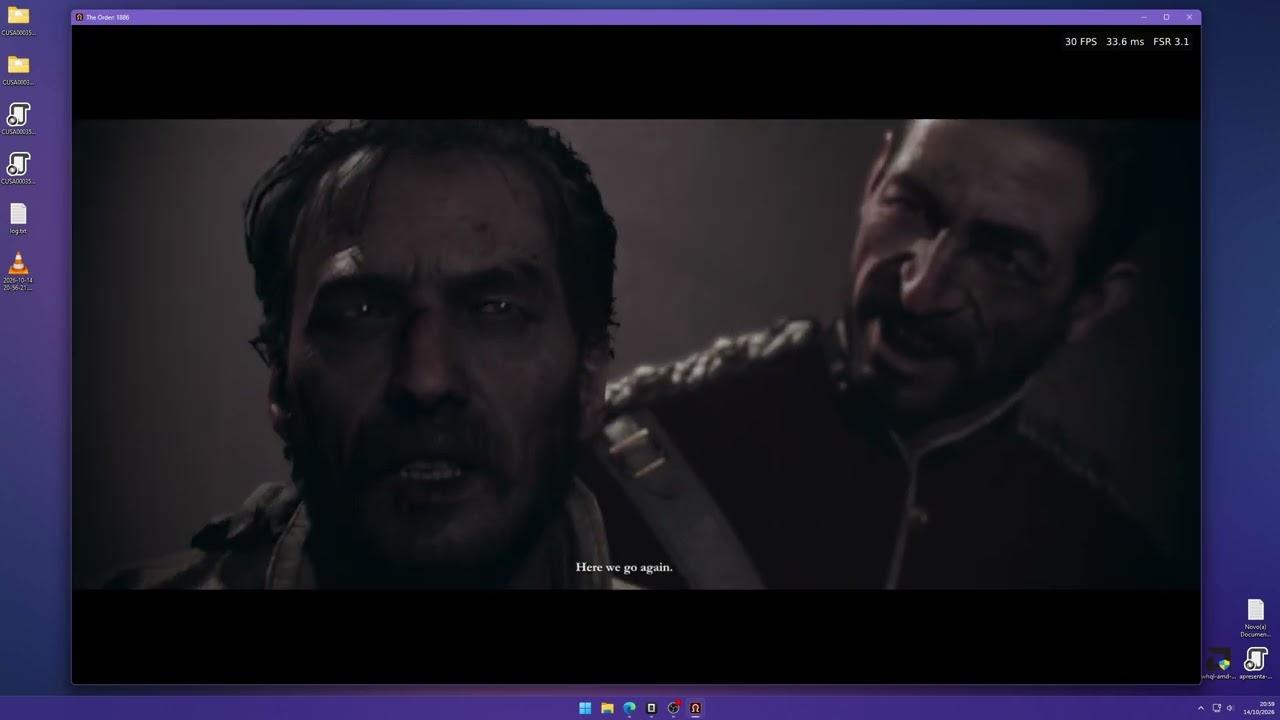Launch Microsoft Edge from the taskbar

(629, 708)
